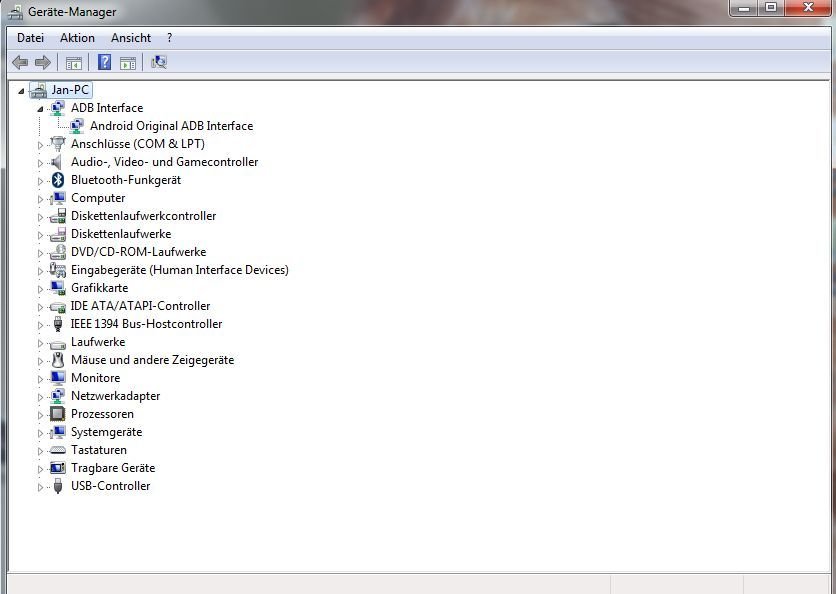836x594 pixels.
Task: Click the show/hide action pane toolbar icon
Action: (x=128, y=63)
